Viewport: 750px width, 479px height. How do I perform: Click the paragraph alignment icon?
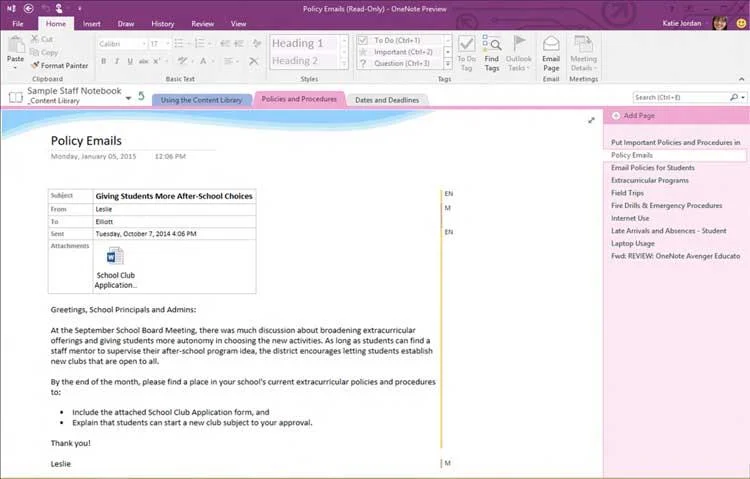coord(229,61)
